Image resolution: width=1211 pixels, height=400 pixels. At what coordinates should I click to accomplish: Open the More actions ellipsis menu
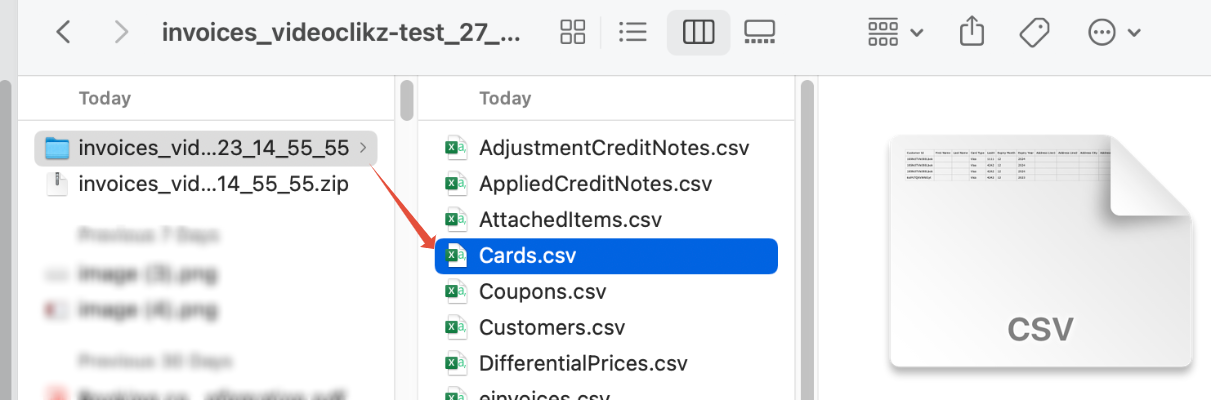(1113, 32)
